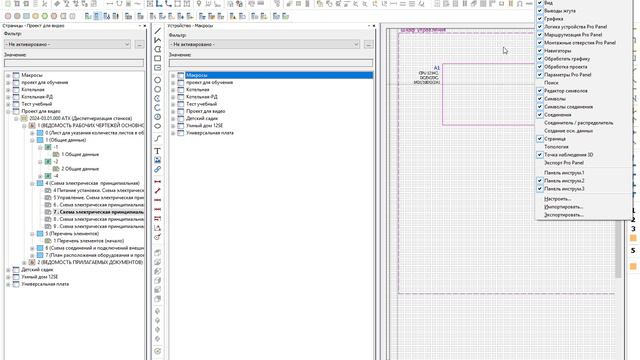This screenshot has height=360, width=640.
Task: Select the Rectangle drawing tool
Action: point(158,58)
